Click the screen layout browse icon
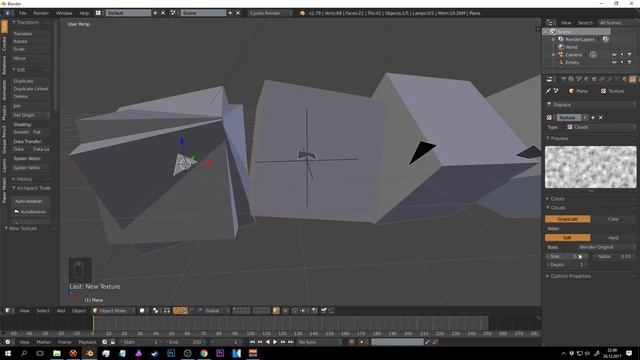The height and width of the screenshot is (360, 640). 98,13
